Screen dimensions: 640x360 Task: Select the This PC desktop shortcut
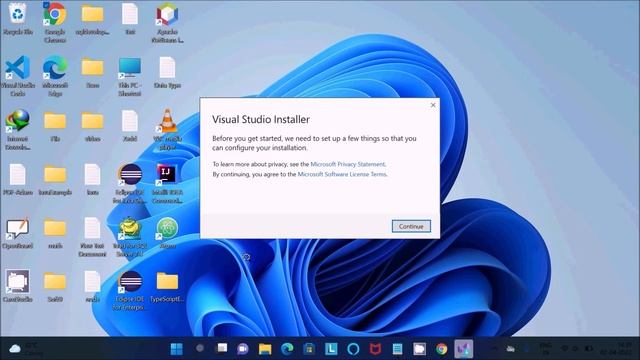tap(130, 76)
